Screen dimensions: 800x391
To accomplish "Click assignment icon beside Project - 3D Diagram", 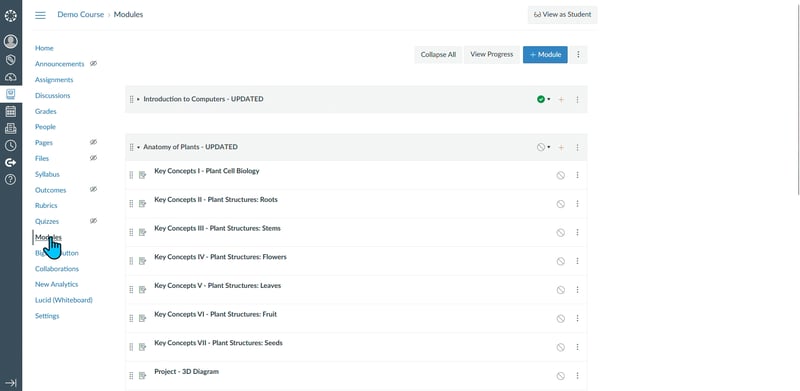I will click(x=142, y=376).
